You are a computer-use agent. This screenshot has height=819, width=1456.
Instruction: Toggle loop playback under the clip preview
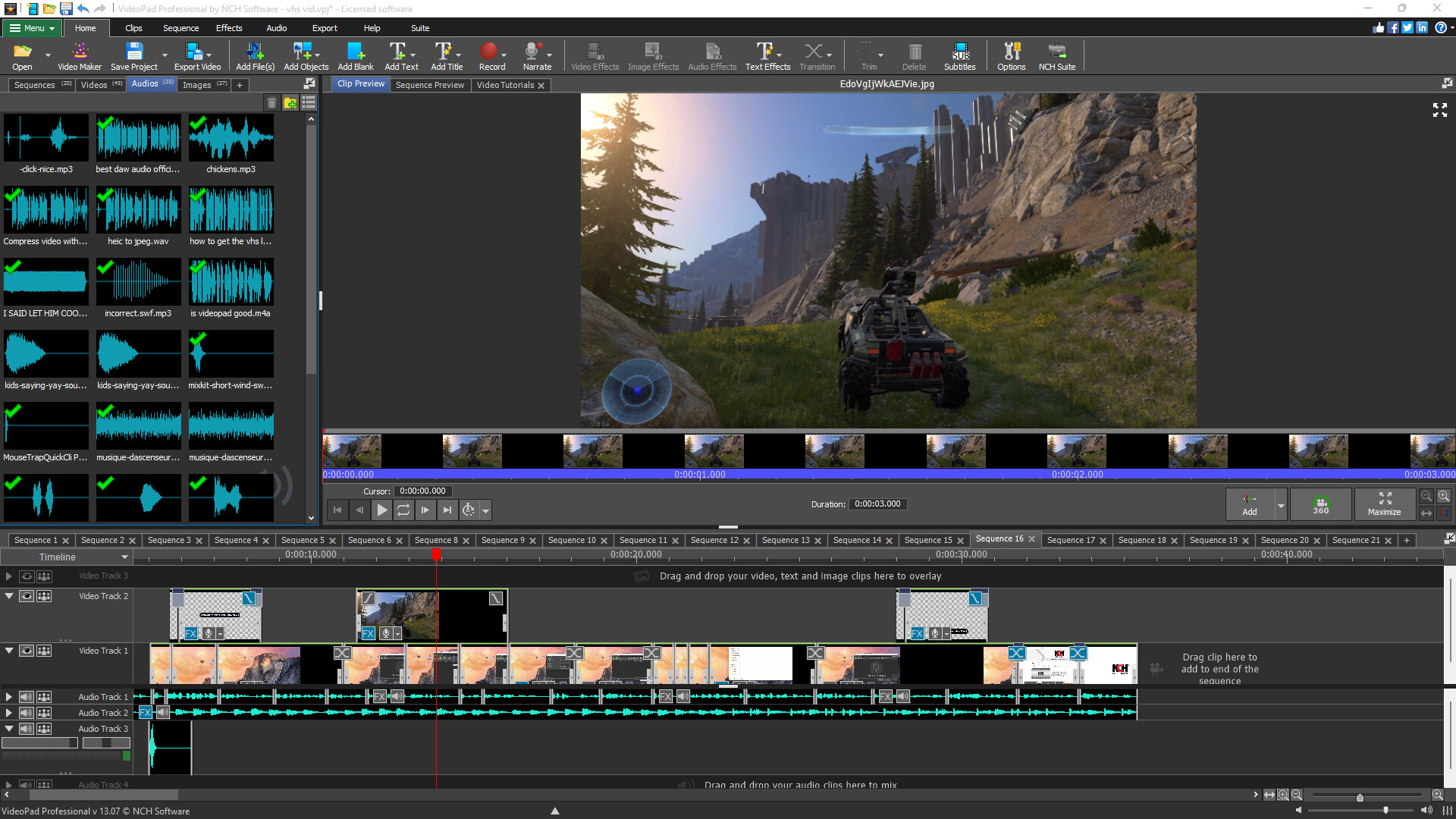(403, 510)
